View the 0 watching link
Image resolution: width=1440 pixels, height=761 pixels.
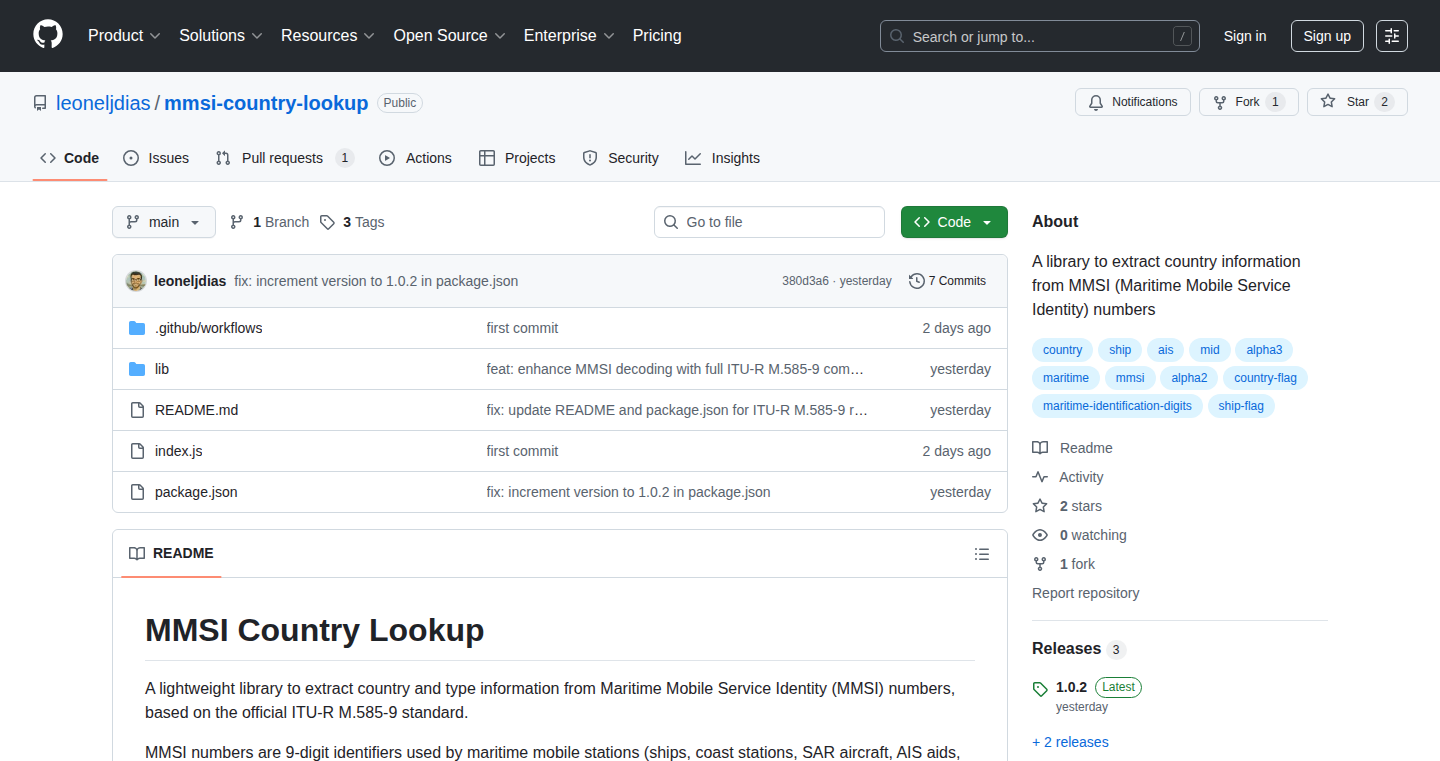pyautogui.click(x=1079, y=535)
